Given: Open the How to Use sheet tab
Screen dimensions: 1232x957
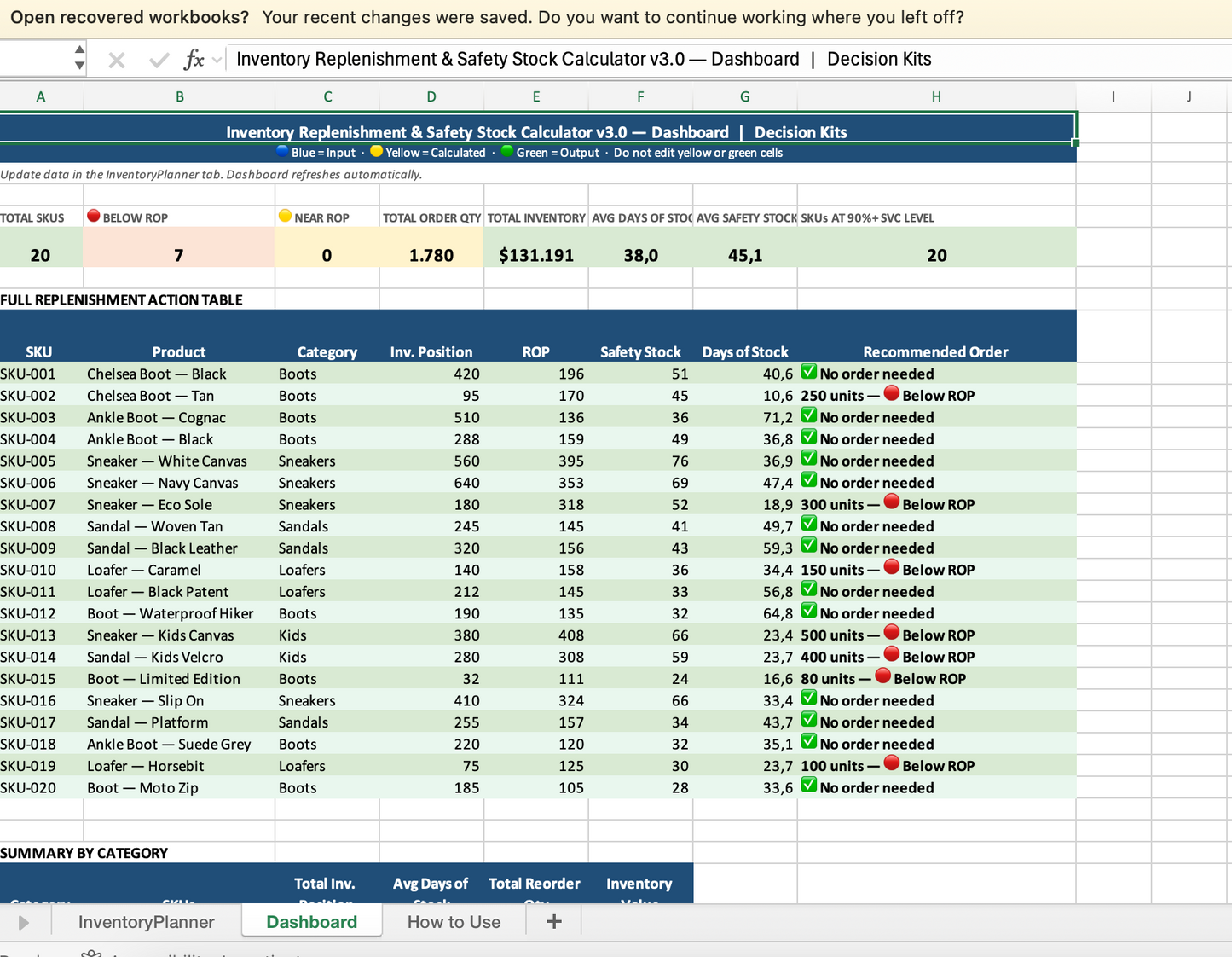Looking at the screenshot, I should [x=454, y=922].
